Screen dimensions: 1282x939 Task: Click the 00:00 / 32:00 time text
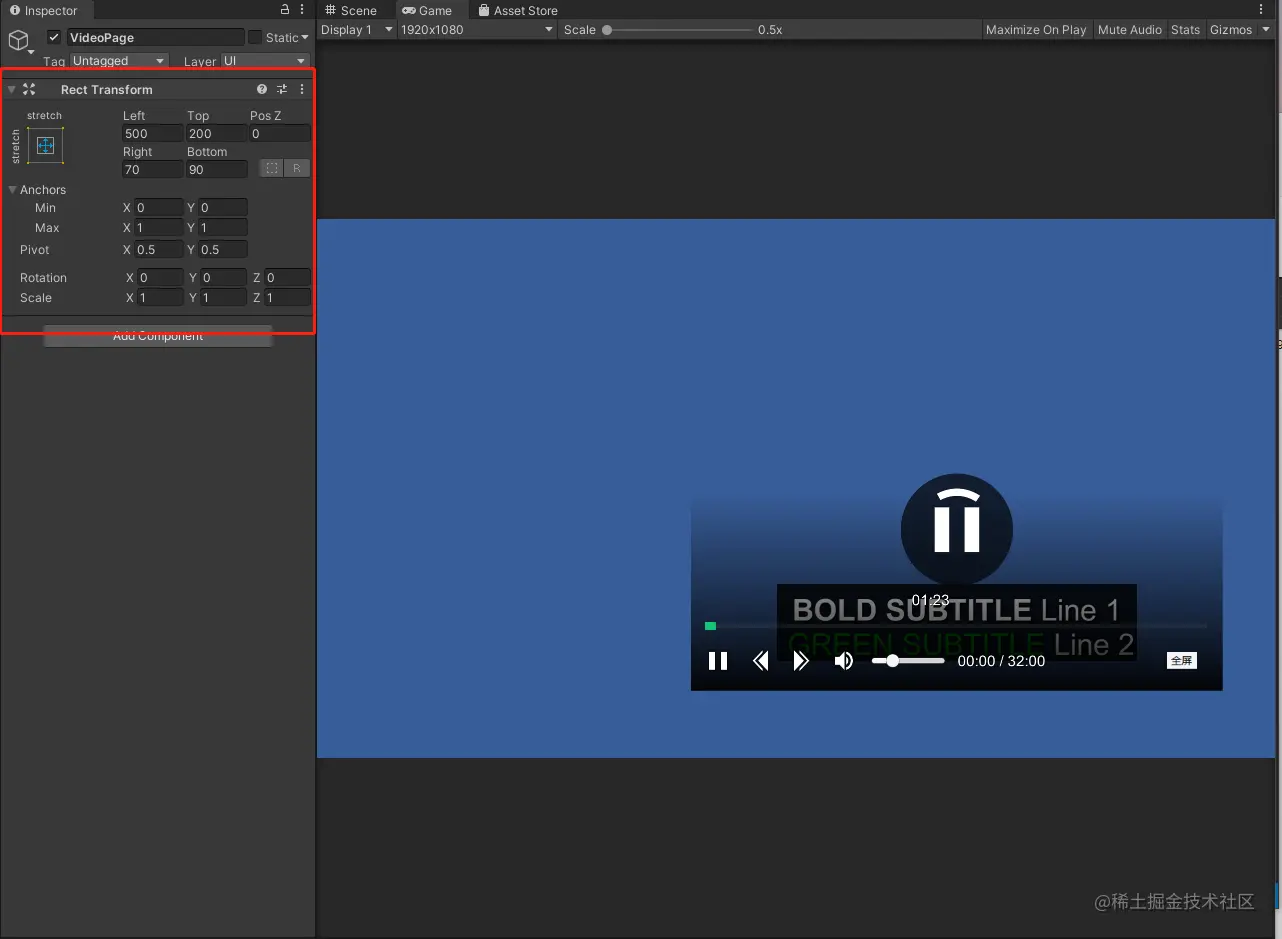click(1001, 661)
